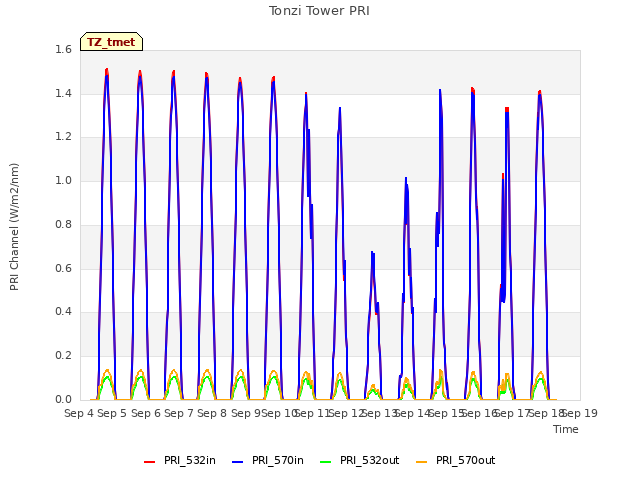Viewport: 640px width, 480px height.
Task: Click the 1.0 y-axis tick label
Action: click(63, 180)
